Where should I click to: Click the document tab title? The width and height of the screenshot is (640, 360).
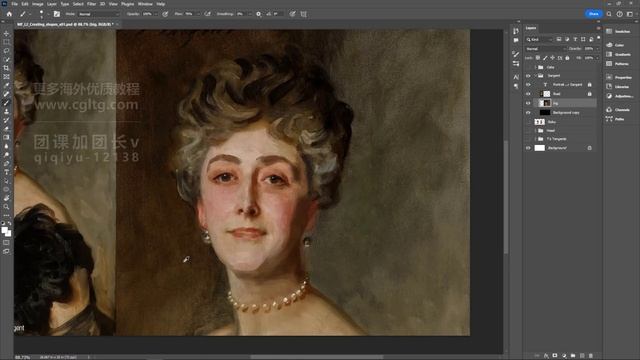(x=65, y=24)
